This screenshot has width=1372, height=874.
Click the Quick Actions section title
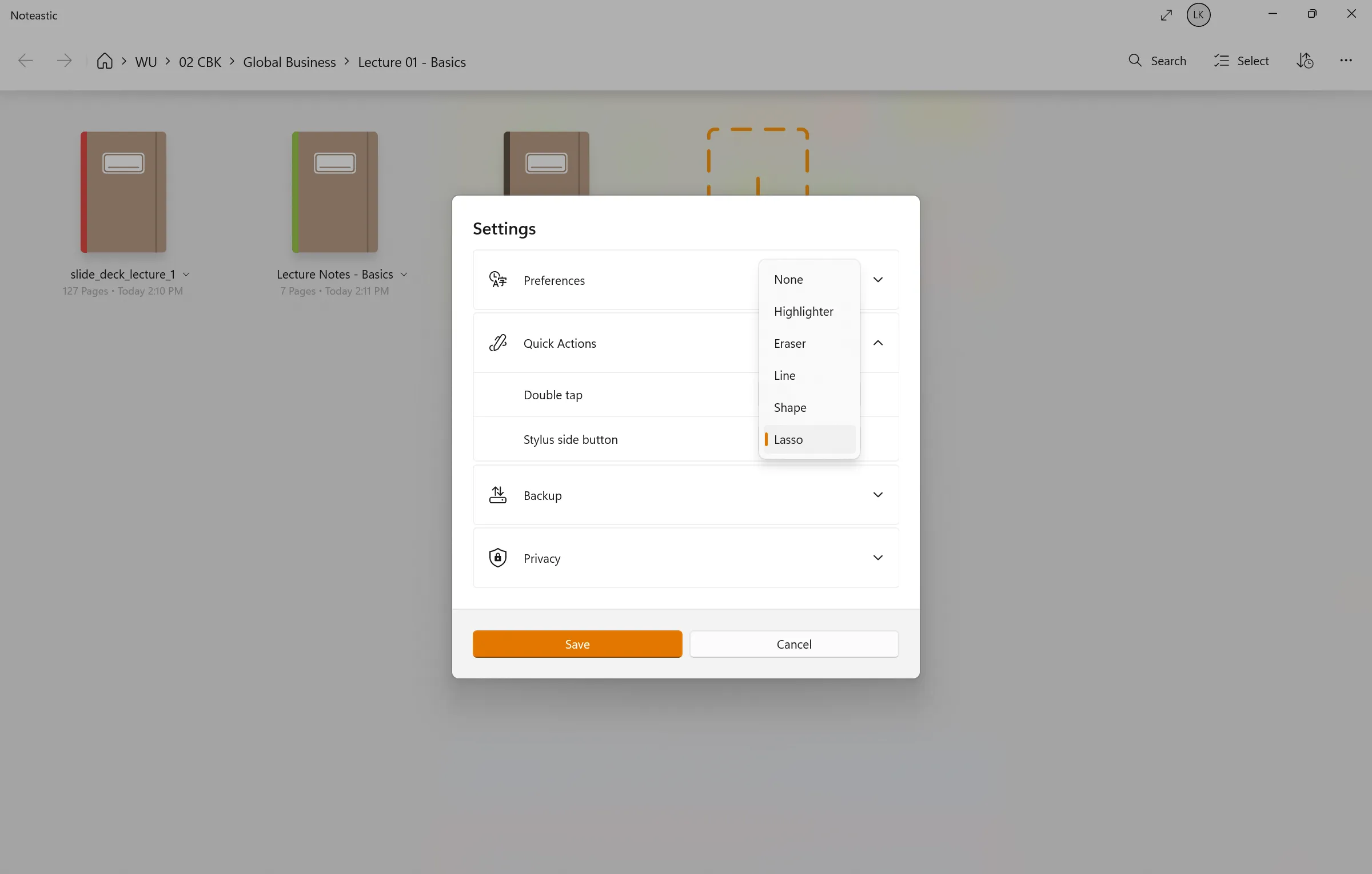(x=560, y=343)
